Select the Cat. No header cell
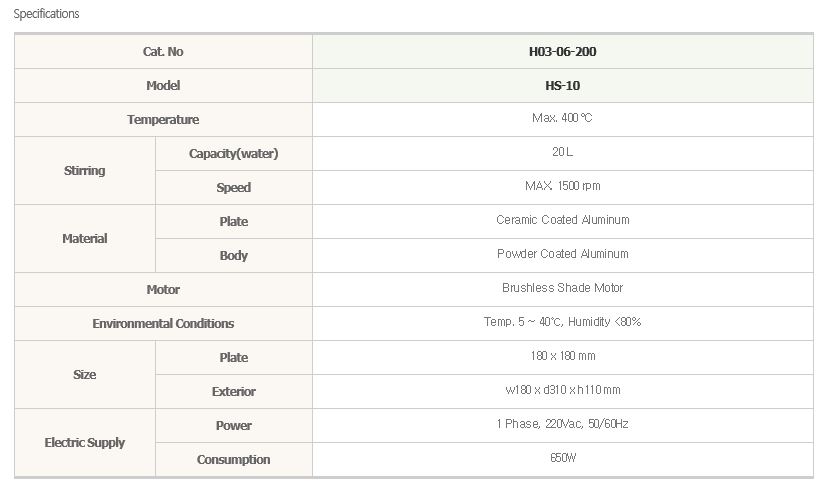Viewport: 824px width, 489px height. [x=163, y=52]
